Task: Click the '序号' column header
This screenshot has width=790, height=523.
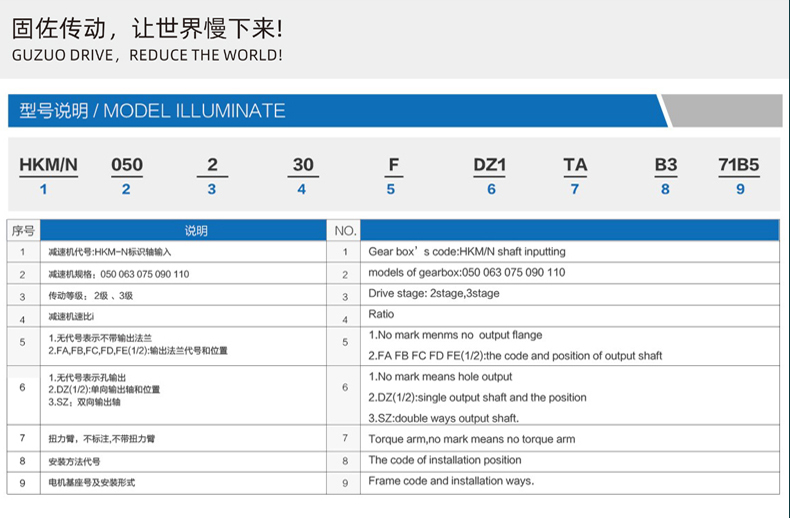Action: point(23,231)
